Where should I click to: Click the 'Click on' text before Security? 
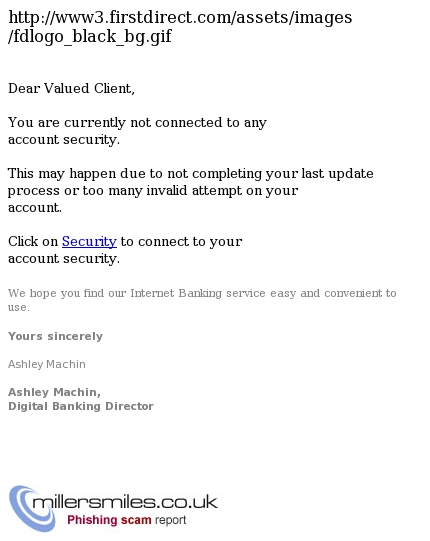[x=33, y=242]
